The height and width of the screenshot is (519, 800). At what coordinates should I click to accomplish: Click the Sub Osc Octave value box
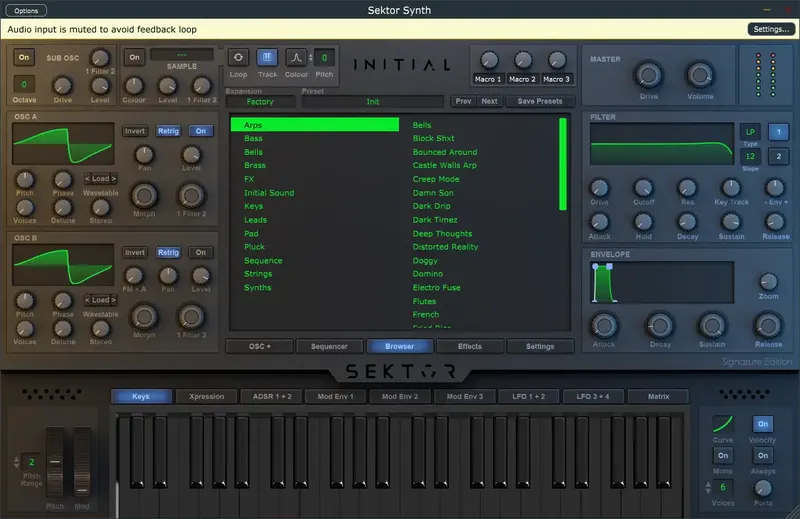(24, 85)
